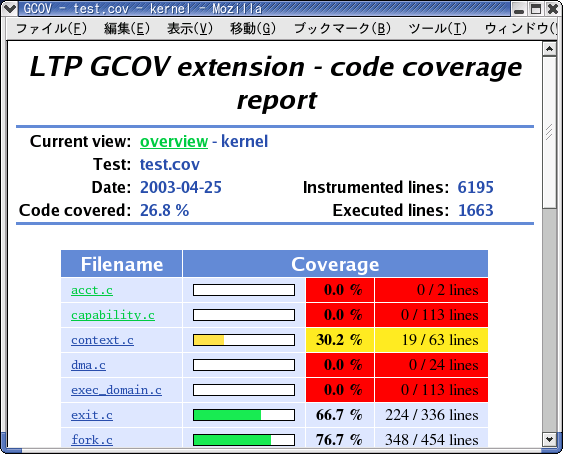The width and height of the screenshot is (563, 454).
Task: Open the exec_domain.c coverage link
Action: tap(116, 390)
